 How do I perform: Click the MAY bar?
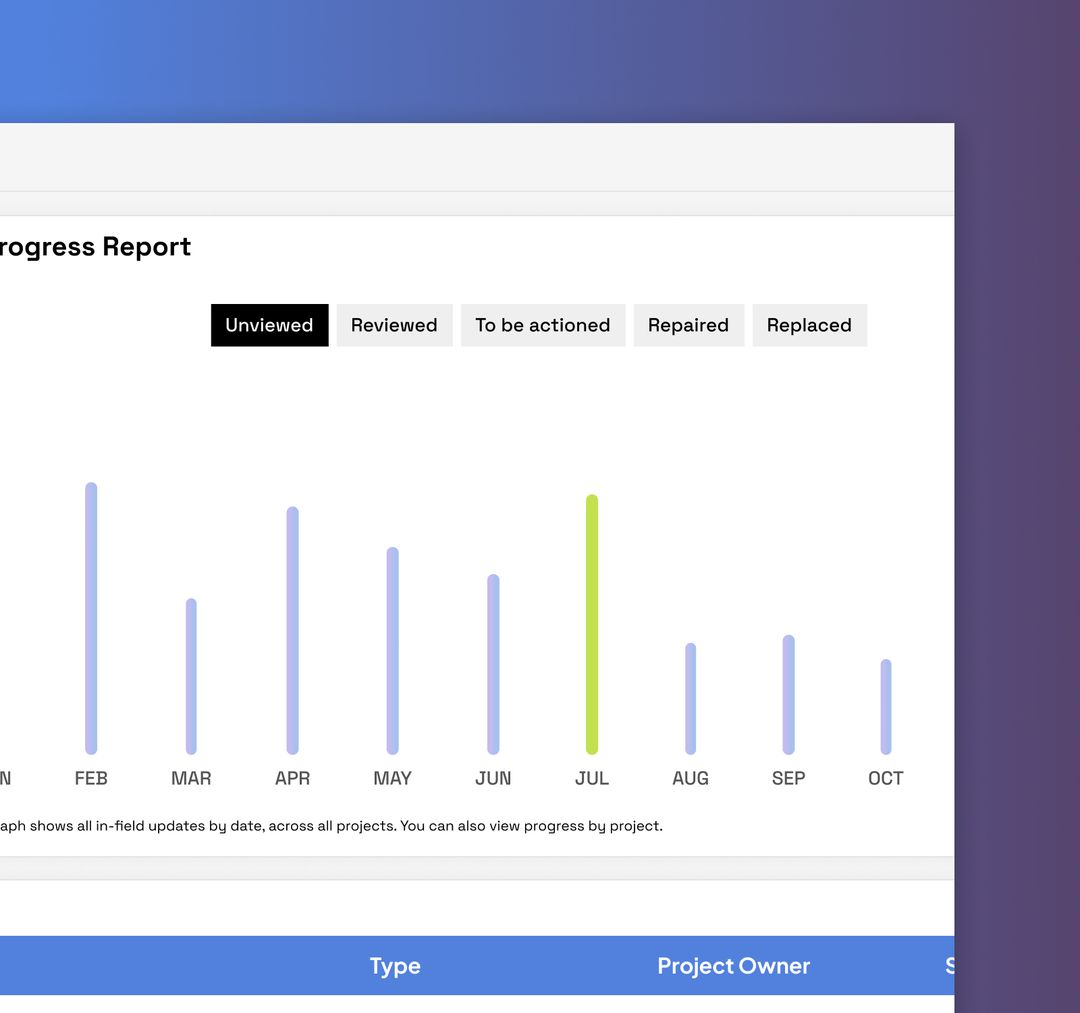392,650
